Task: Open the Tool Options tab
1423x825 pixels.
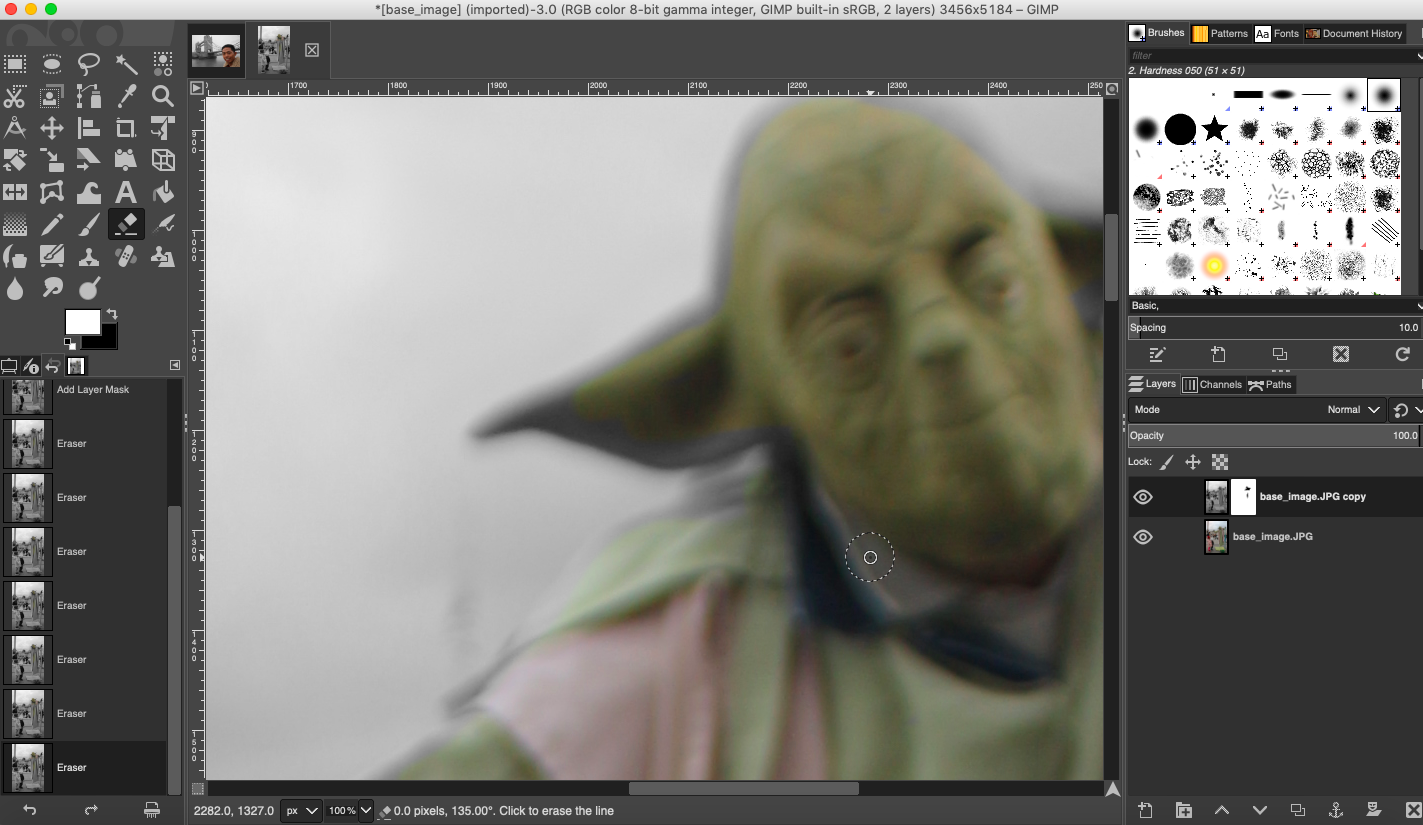Action: tap(10, 366)
